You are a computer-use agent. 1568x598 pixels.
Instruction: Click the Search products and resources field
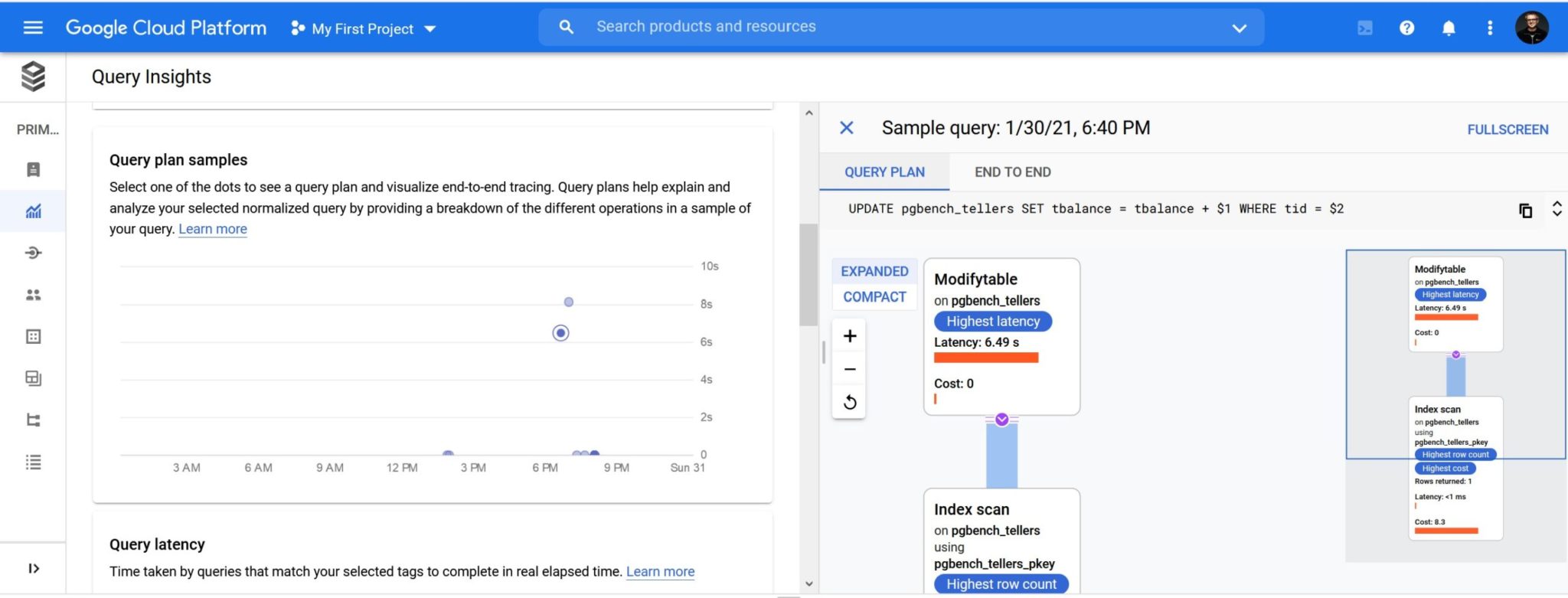(x=901, y=27)
